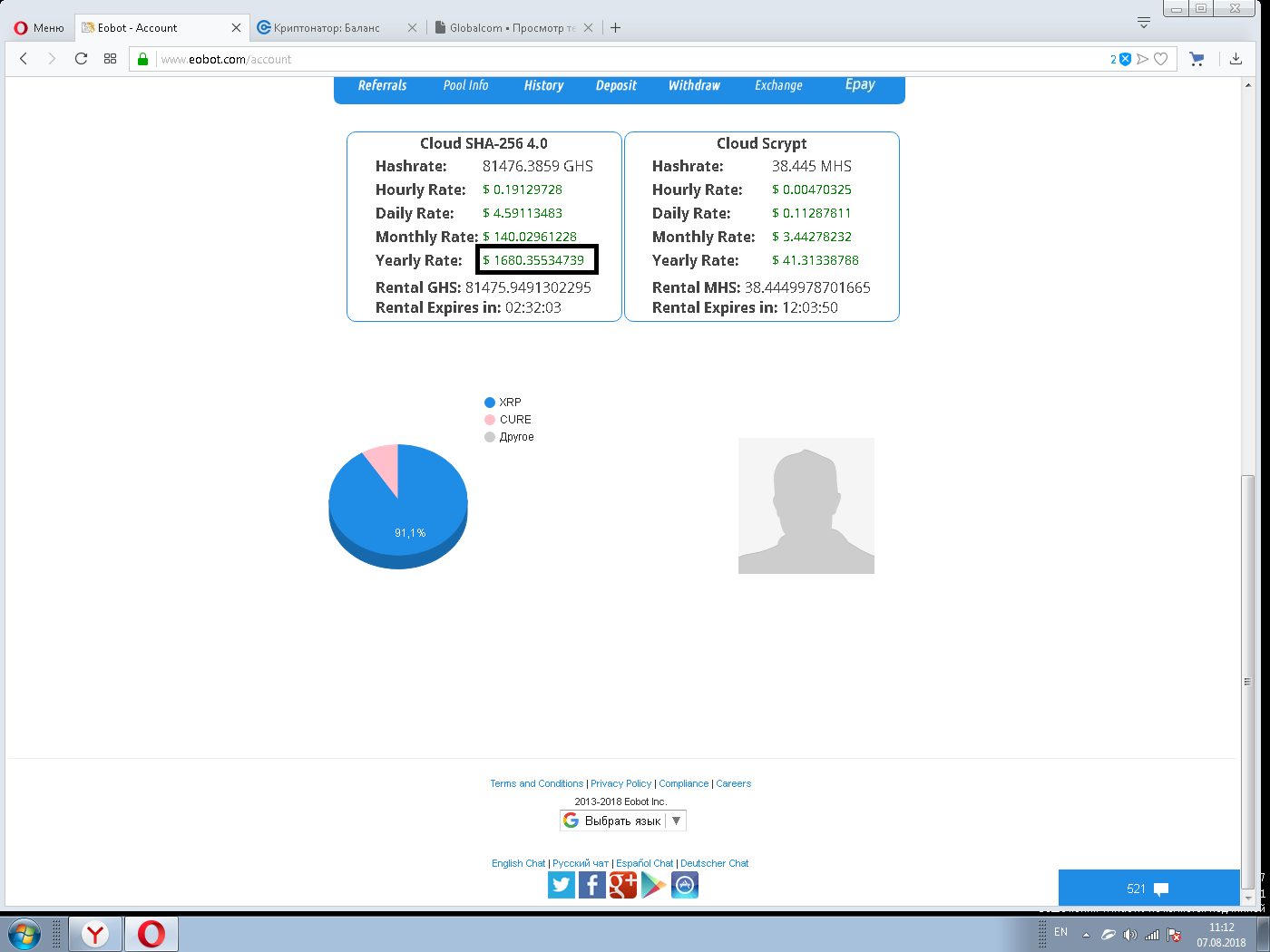Click the scrollbar down arrow

[x=1248, y=898]
